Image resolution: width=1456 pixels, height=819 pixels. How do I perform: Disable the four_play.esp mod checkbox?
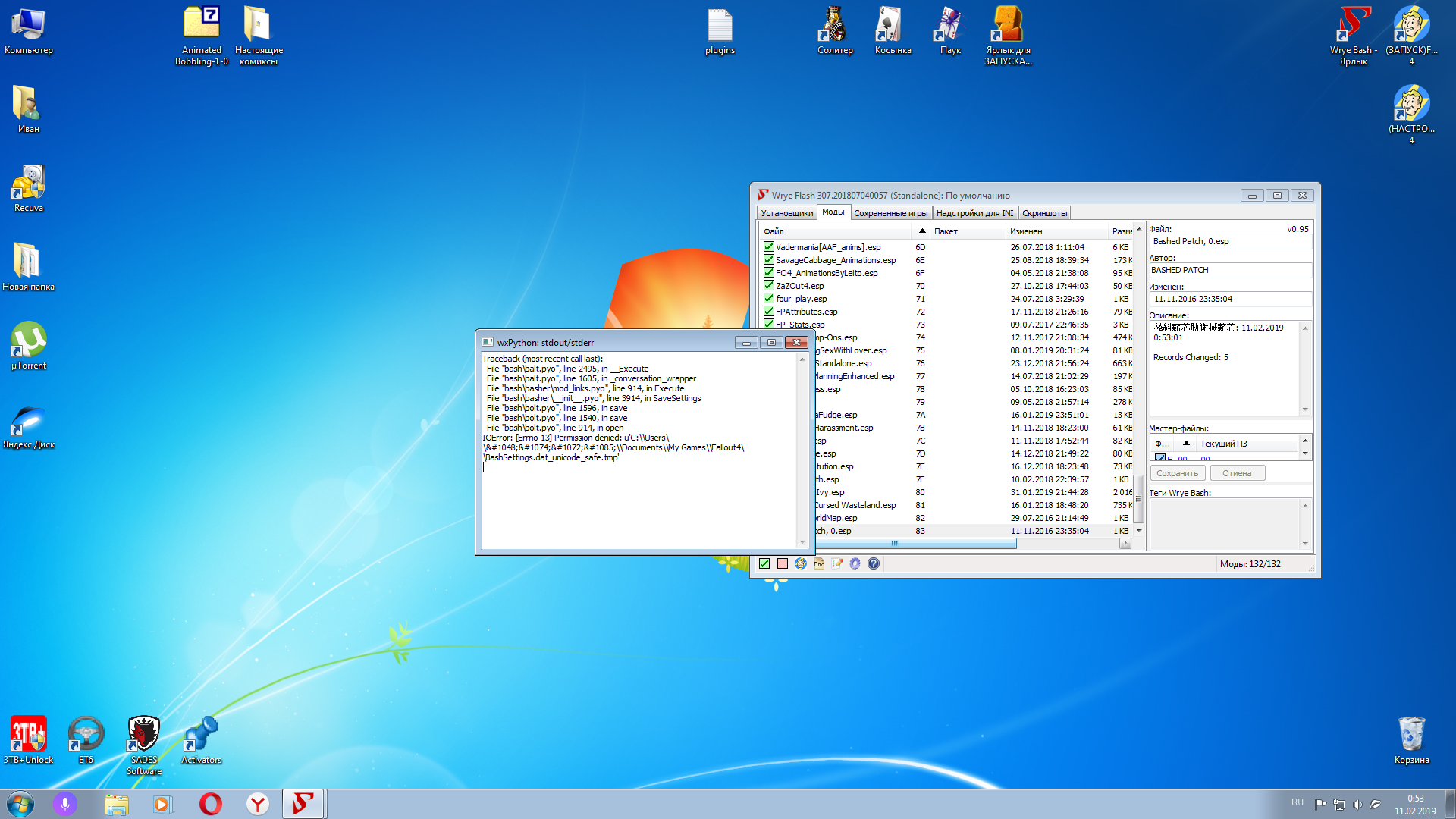coord(768,299)
